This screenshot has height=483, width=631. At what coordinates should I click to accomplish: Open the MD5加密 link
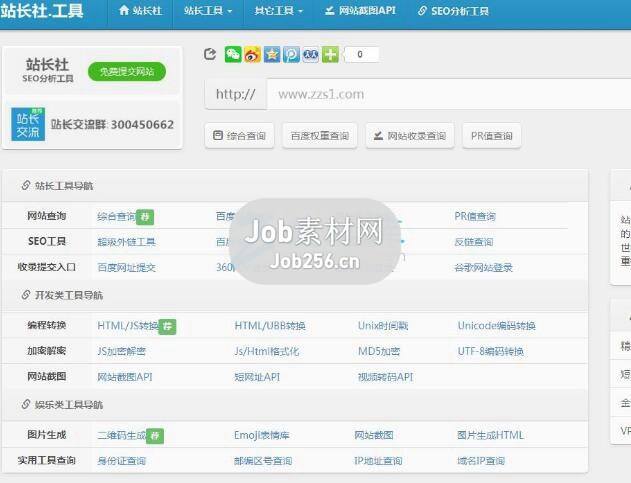coord(379,351)
